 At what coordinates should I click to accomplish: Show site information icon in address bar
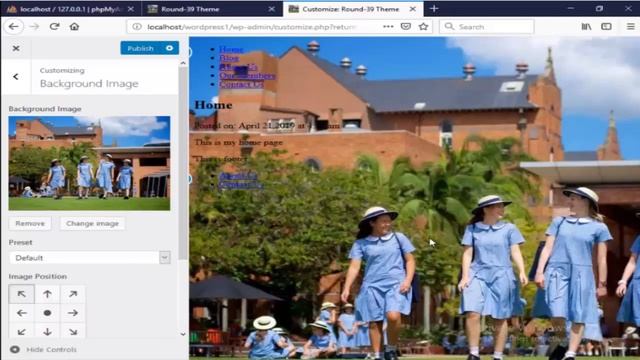coord(137,27)
